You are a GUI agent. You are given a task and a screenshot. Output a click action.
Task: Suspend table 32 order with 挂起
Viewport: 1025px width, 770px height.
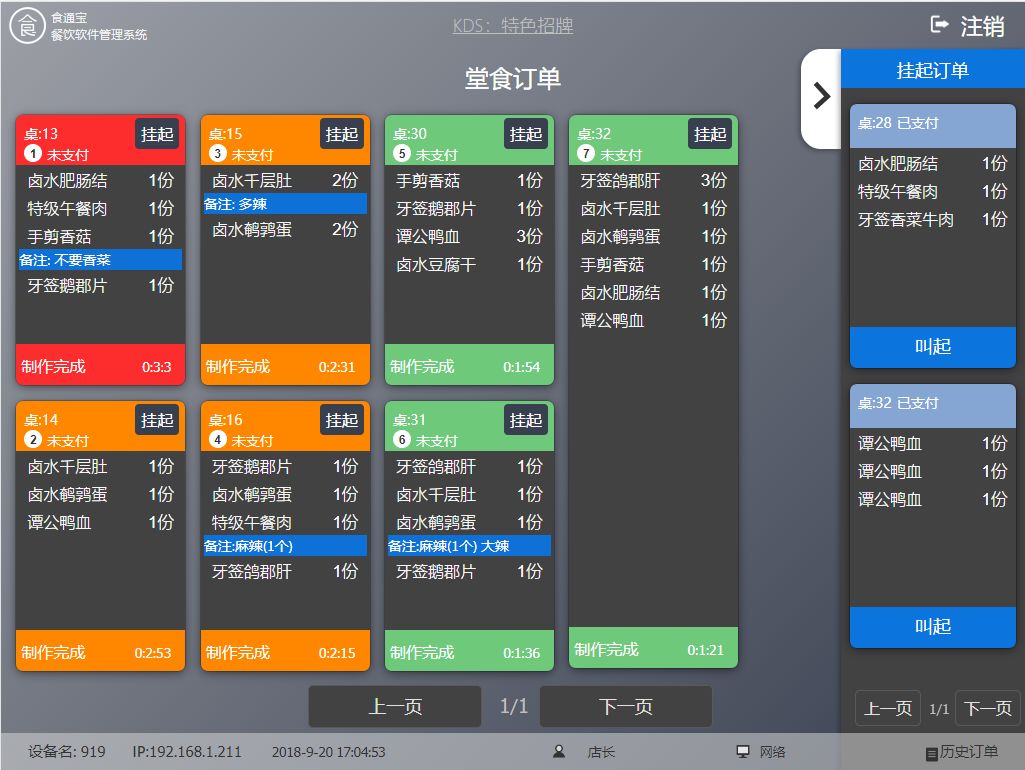710,134
